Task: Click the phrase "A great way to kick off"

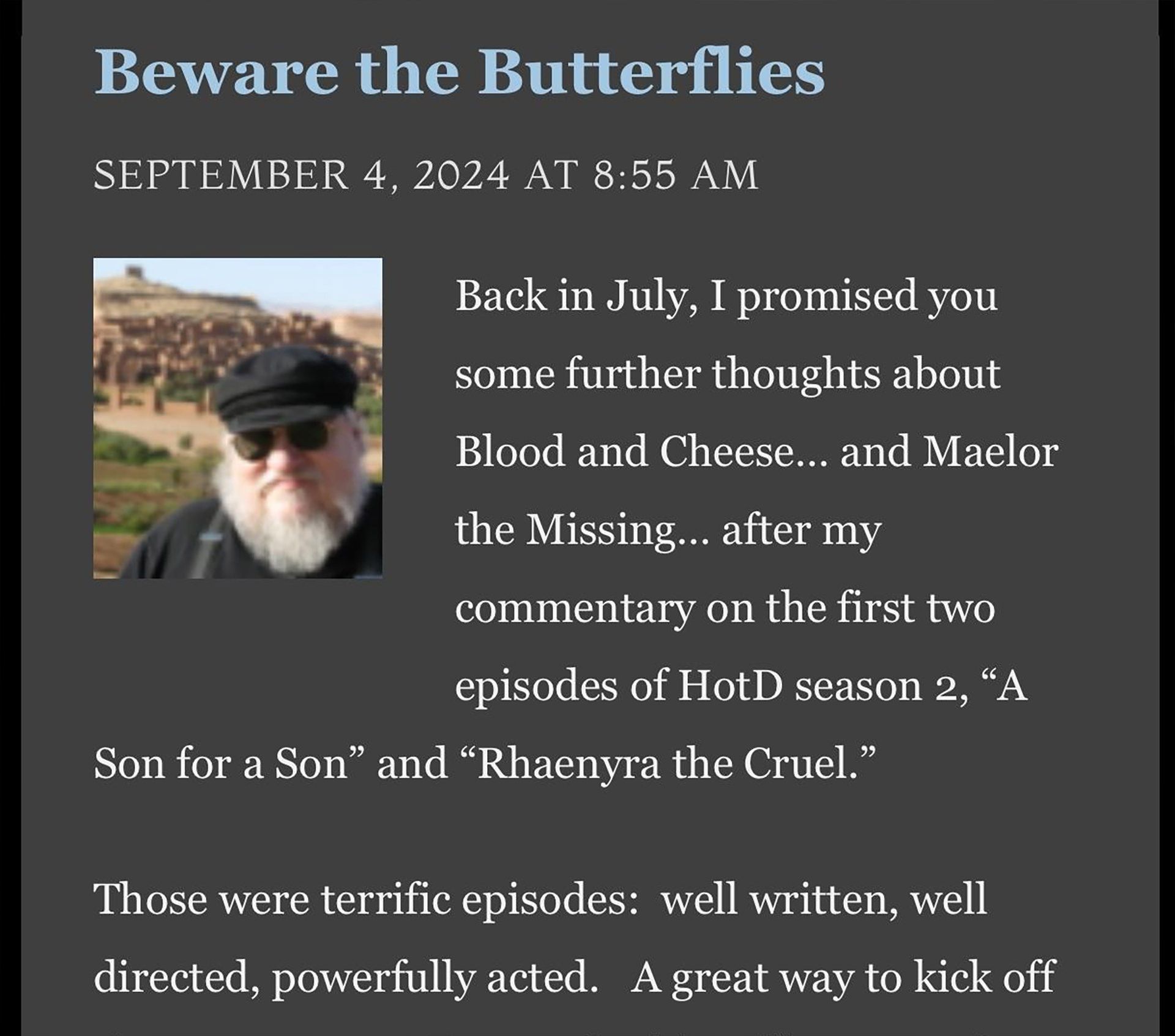Action: 843,978
